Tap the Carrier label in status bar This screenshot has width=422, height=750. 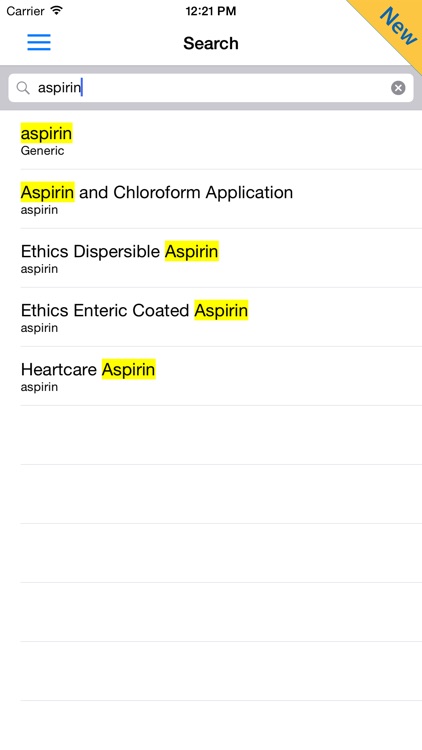pyautogui.click(x=25, y=11)
